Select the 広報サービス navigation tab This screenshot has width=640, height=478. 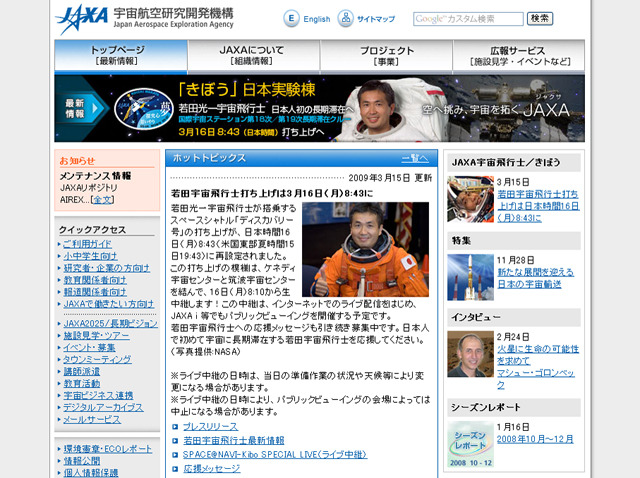[519, 55]
